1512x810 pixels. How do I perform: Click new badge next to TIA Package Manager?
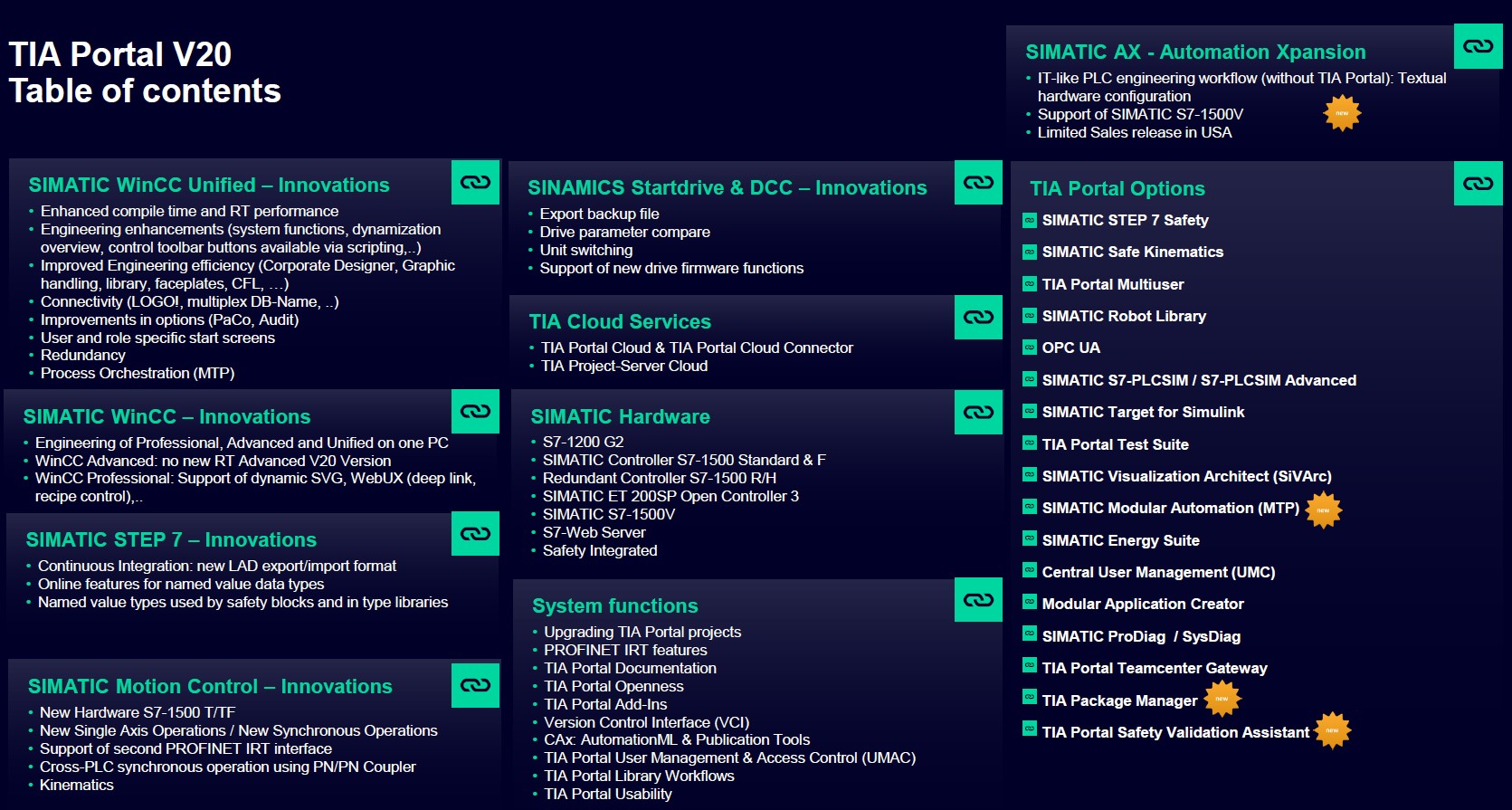point(1222,699)
